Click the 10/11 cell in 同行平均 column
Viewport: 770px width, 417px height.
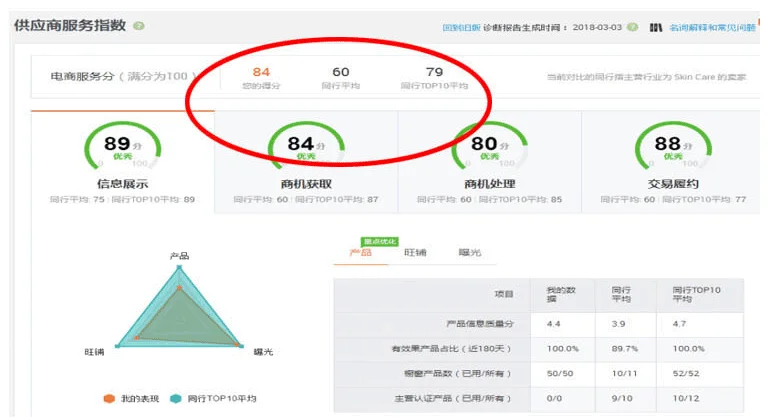624,374
